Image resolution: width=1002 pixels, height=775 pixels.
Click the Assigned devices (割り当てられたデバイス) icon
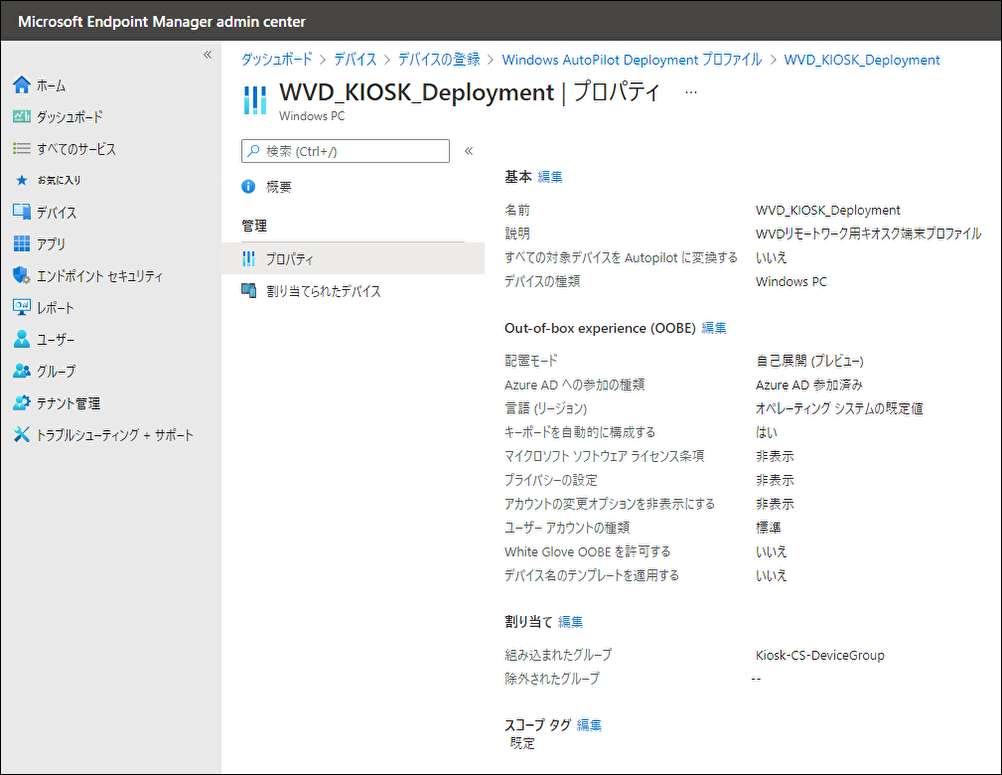coord(249,291)
